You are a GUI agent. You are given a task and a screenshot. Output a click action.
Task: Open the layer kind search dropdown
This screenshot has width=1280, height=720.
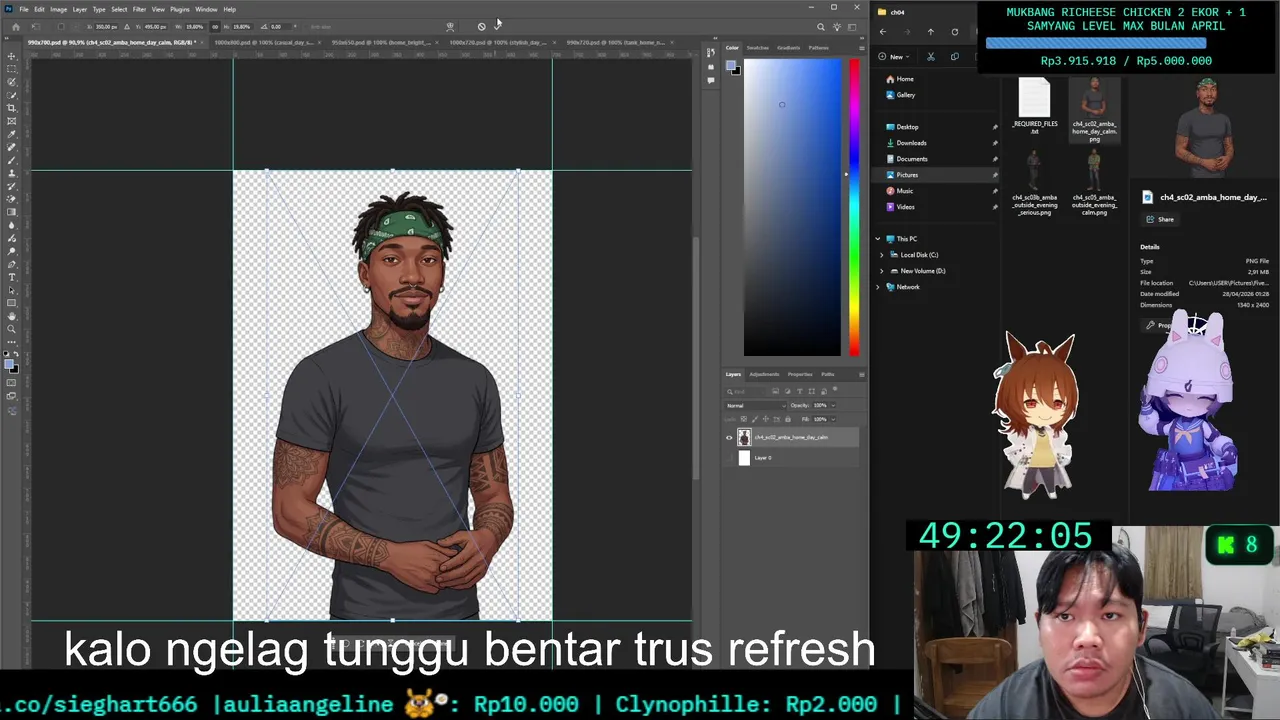(746, 391)
